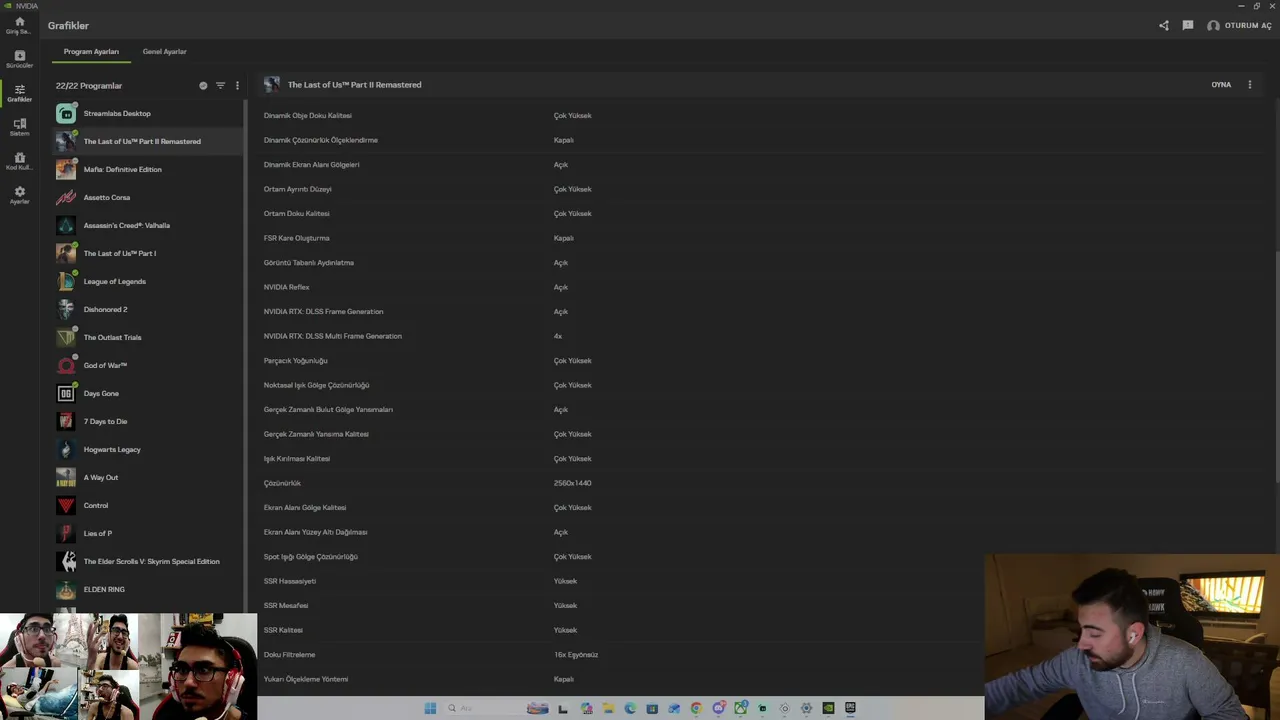The width and height of the screenshot is (1280, 720).
Task: Click the OYNA play button
Action: coord(1221,85)
